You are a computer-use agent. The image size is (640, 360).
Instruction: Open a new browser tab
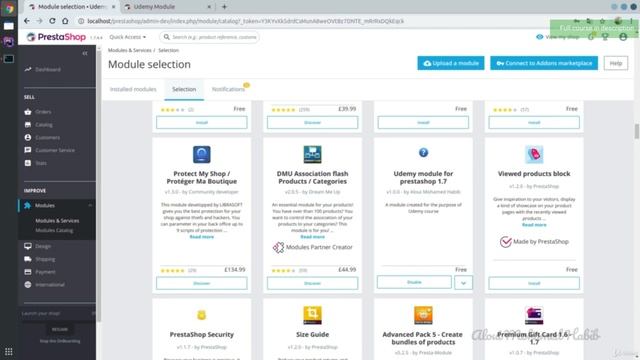coord(224,7)
